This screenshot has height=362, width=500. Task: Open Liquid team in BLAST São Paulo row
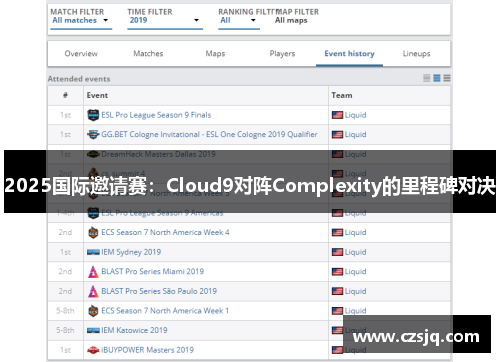pyautogui.click(x=356, y=291)
